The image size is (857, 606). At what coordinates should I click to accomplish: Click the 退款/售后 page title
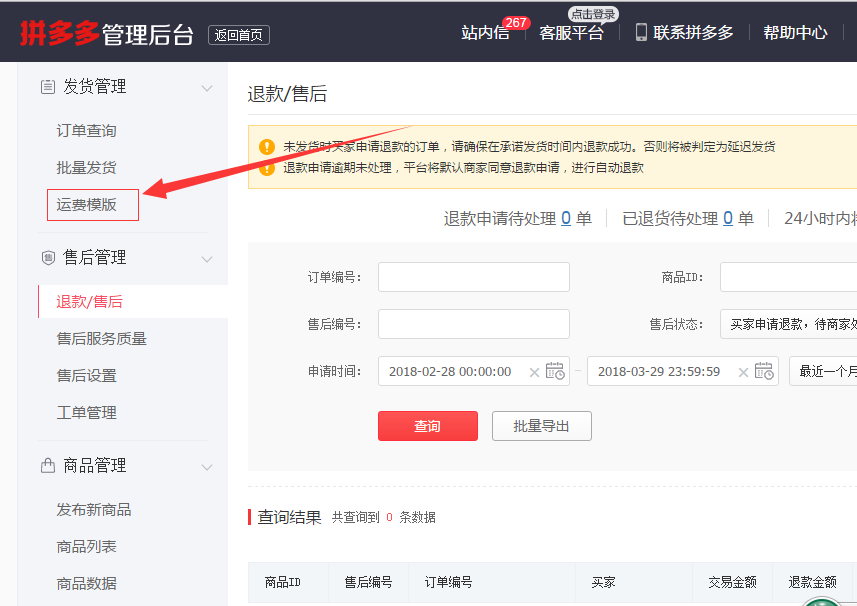pos(287,94)
